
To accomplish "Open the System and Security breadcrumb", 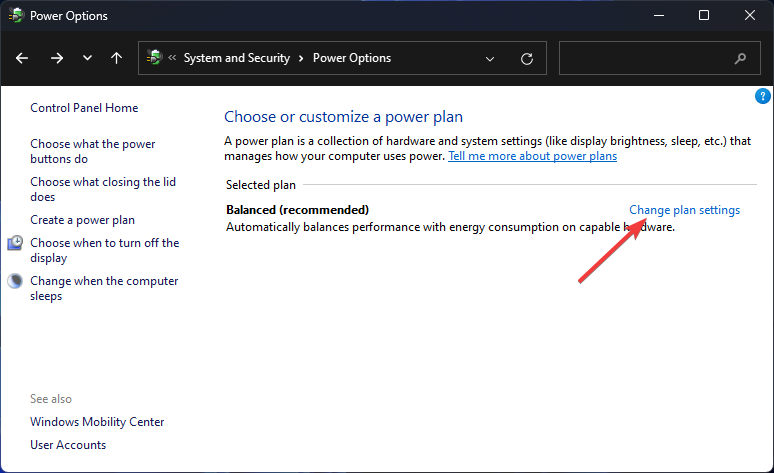I will pyautogui.click(x=236, y=58).
